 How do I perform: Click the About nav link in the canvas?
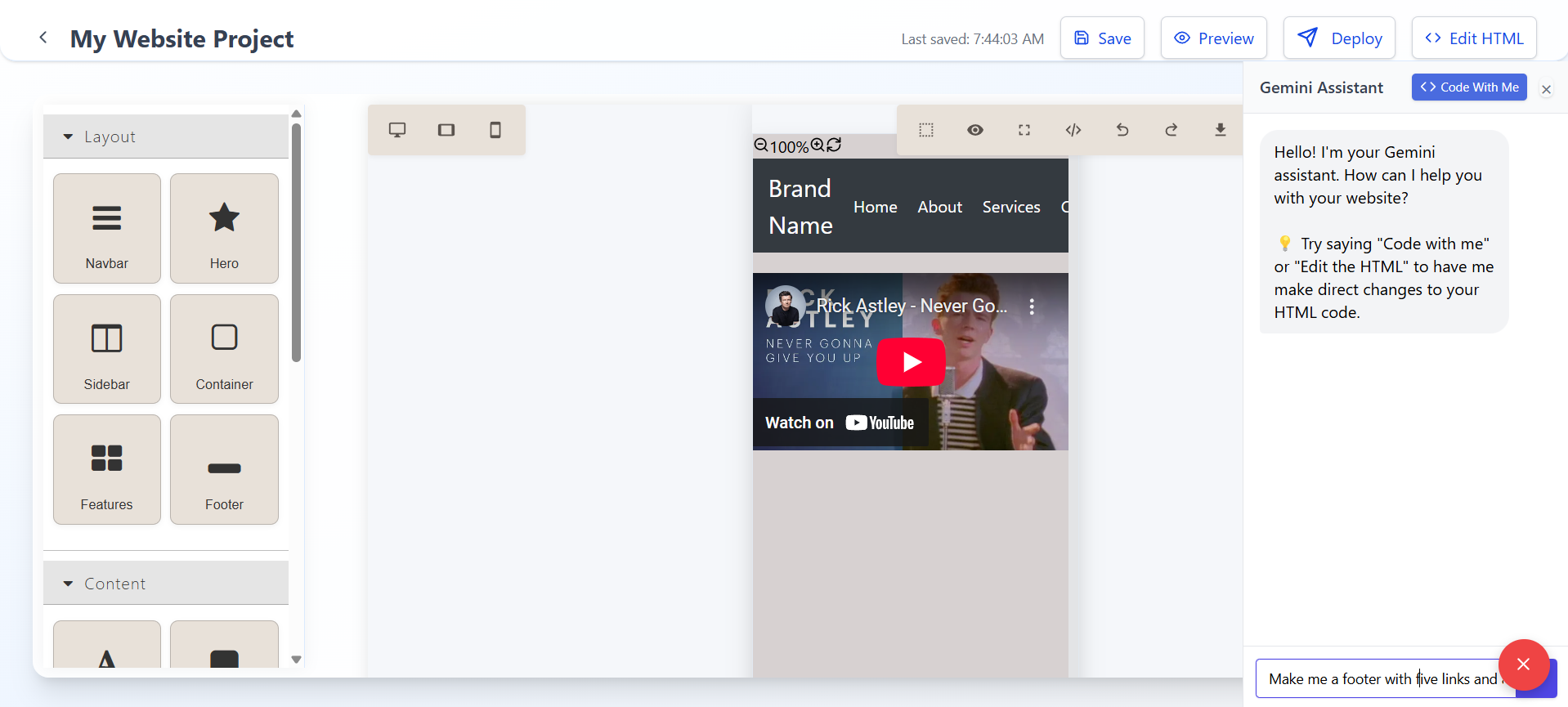pos(940,207)
